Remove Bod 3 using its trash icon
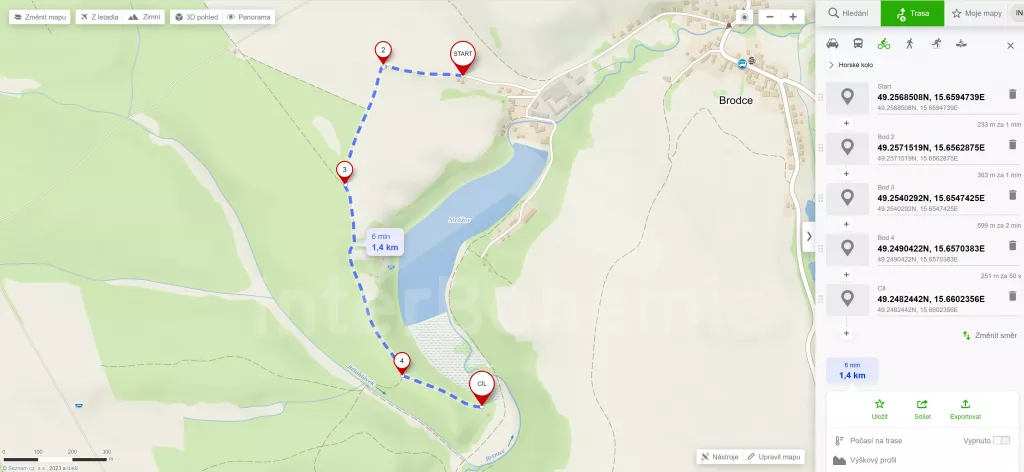Screen dimensions: 1024x472 tap(1012, 195)
